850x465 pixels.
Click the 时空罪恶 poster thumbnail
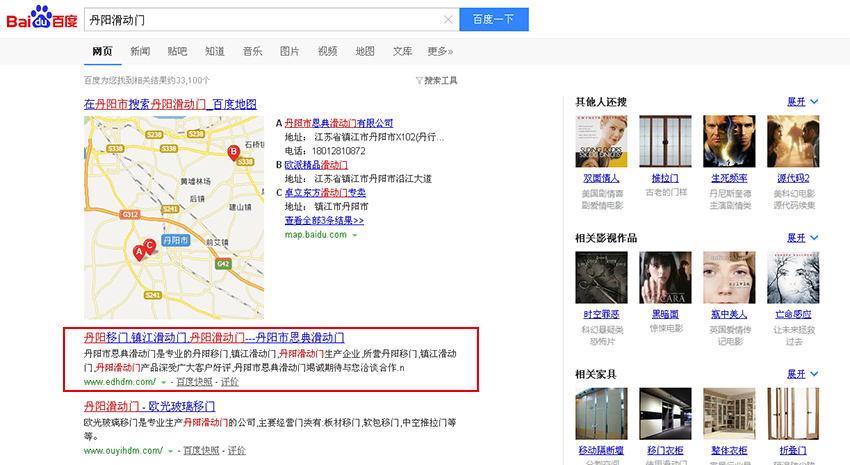point(601,277)
